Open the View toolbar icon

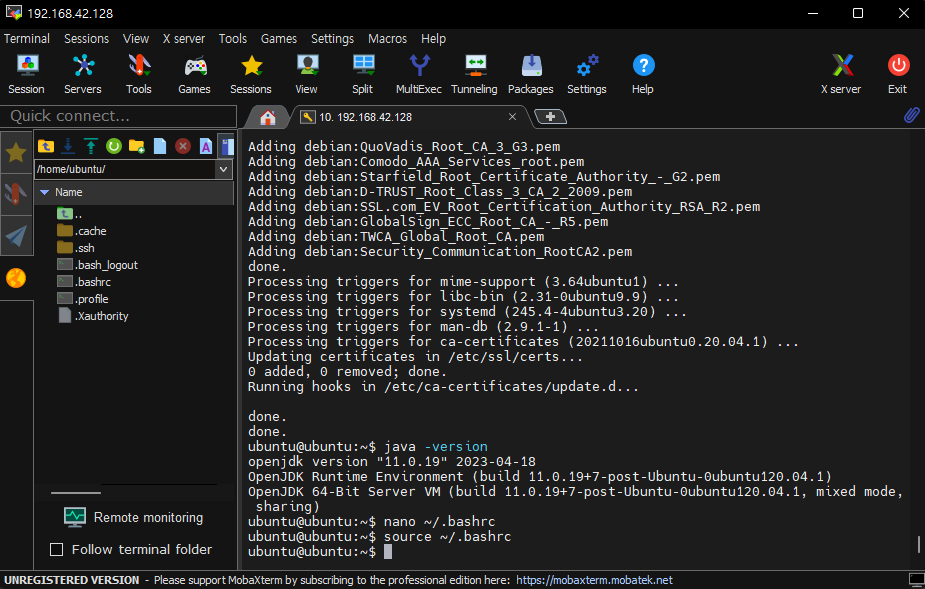[307, 74]
